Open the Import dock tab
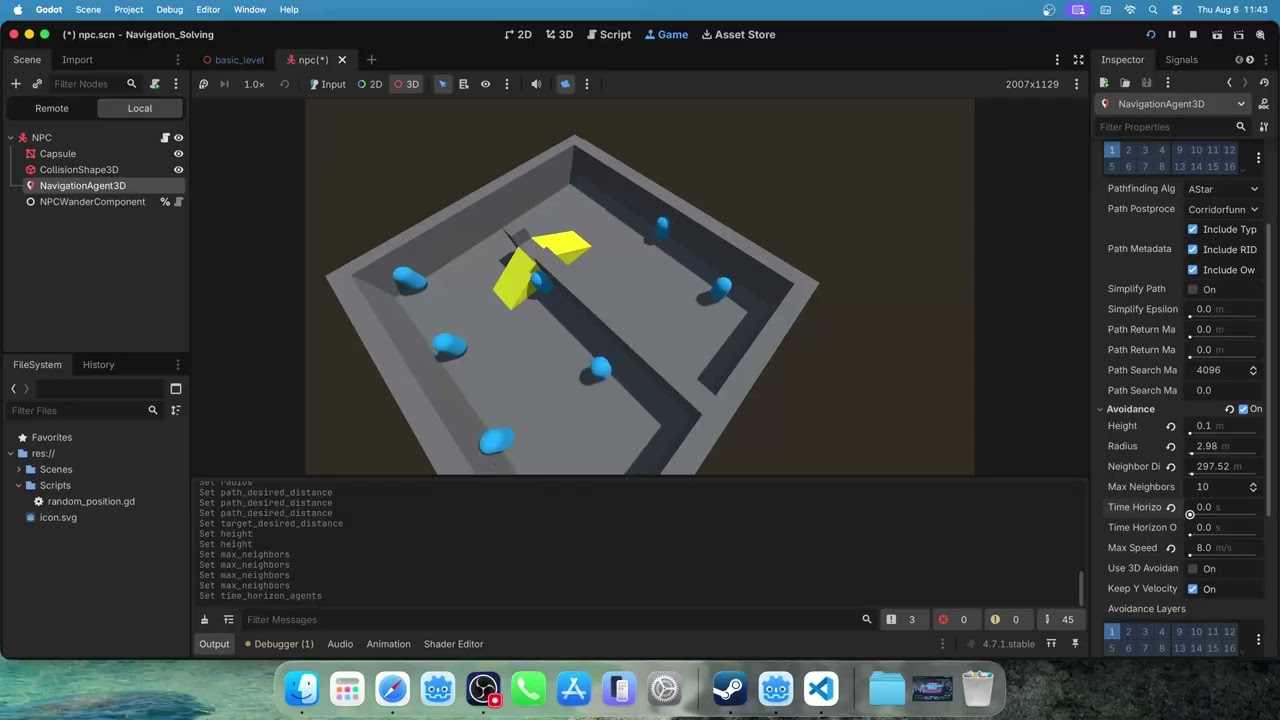 pyautogui.click(x=77, y=60)
